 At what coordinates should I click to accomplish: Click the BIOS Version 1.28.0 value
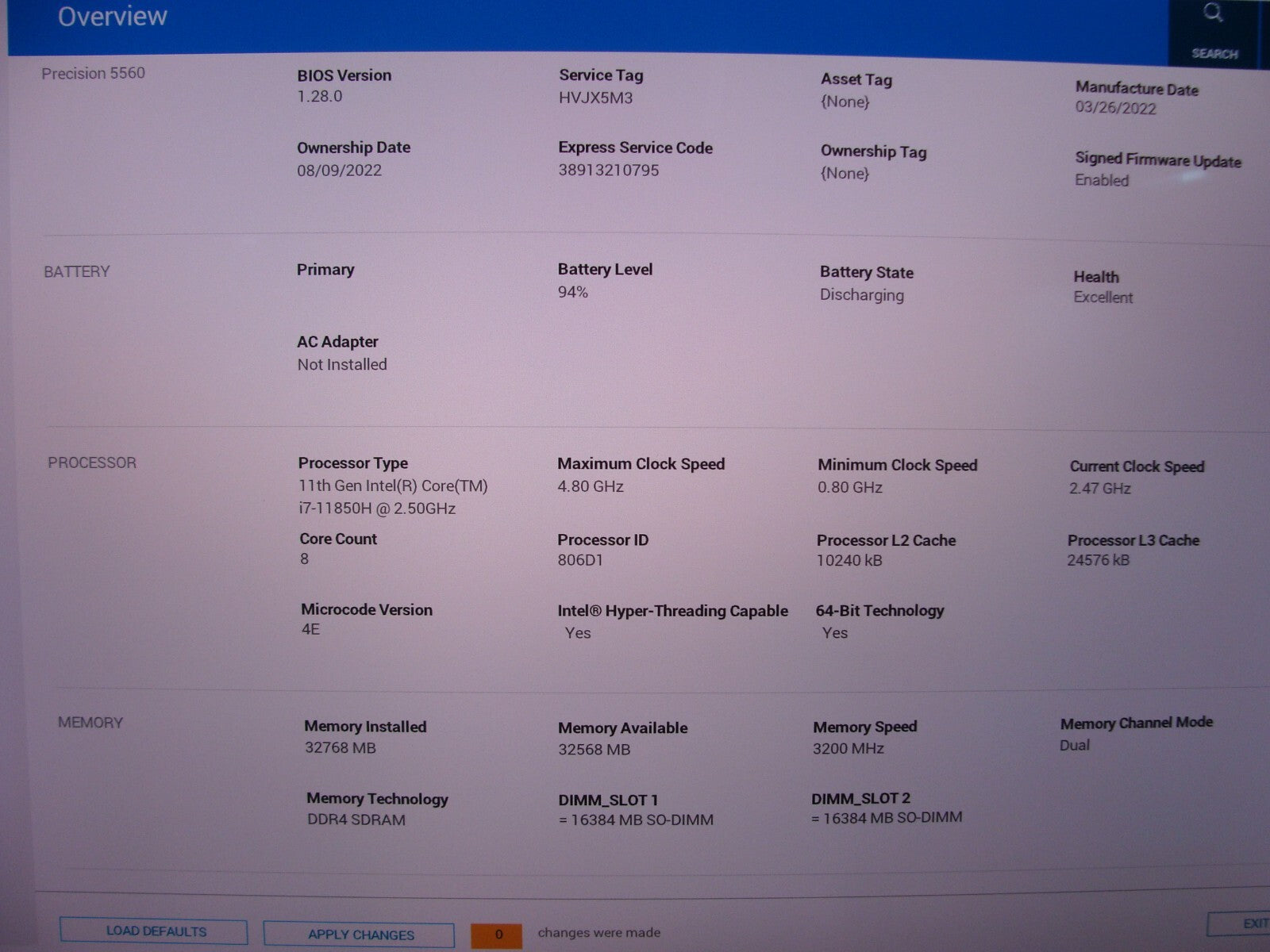click(319, 96)
